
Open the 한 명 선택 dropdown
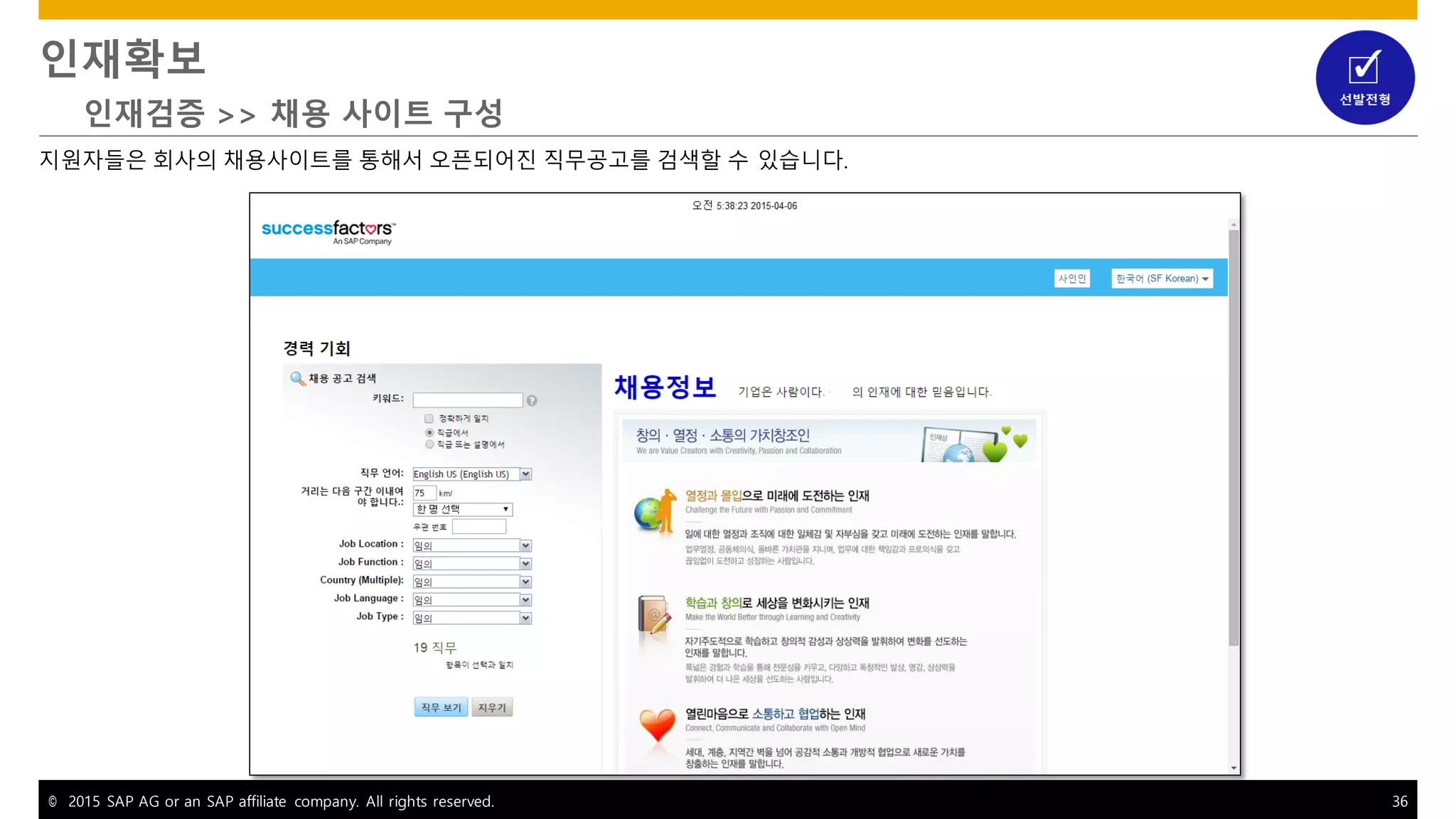point(463,509)
